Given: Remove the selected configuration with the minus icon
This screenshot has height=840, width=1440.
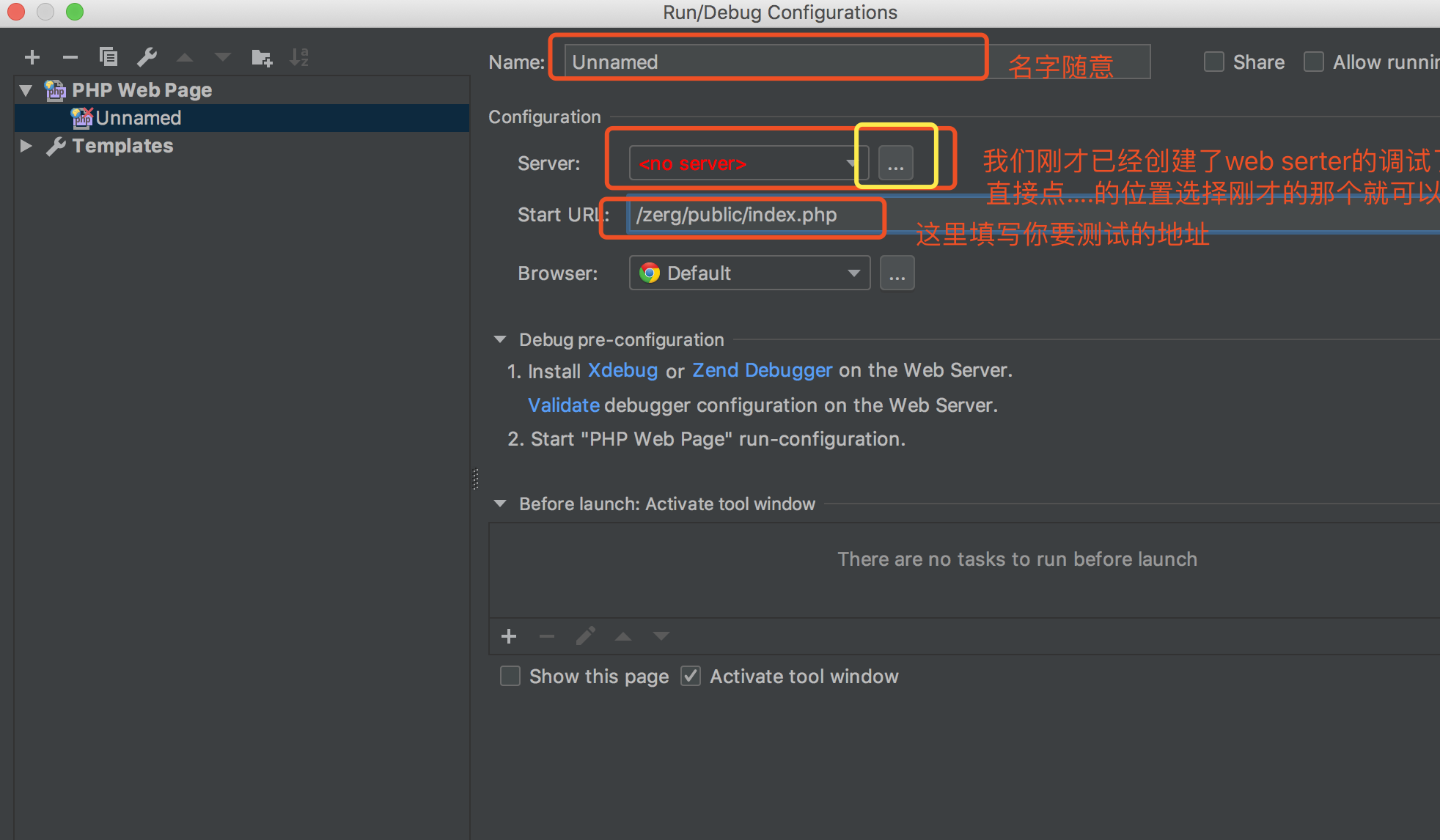Looking at the screenshot, I should pyautogui.click(x=70, y=57).
